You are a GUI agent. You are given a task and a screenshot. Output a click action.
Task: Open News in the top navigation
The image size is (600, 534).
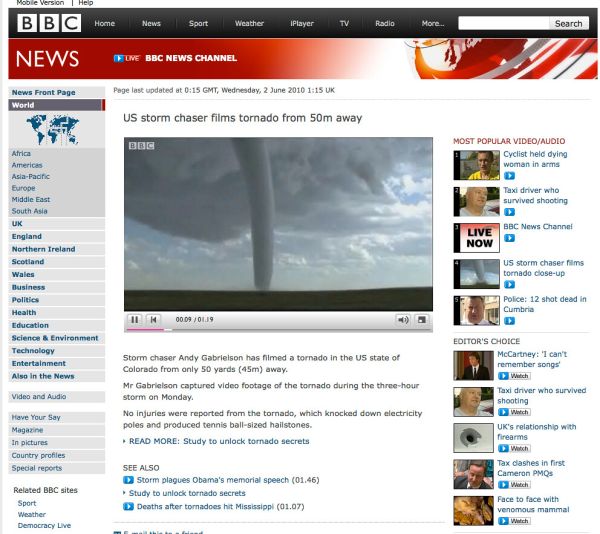tap(151, 23)
